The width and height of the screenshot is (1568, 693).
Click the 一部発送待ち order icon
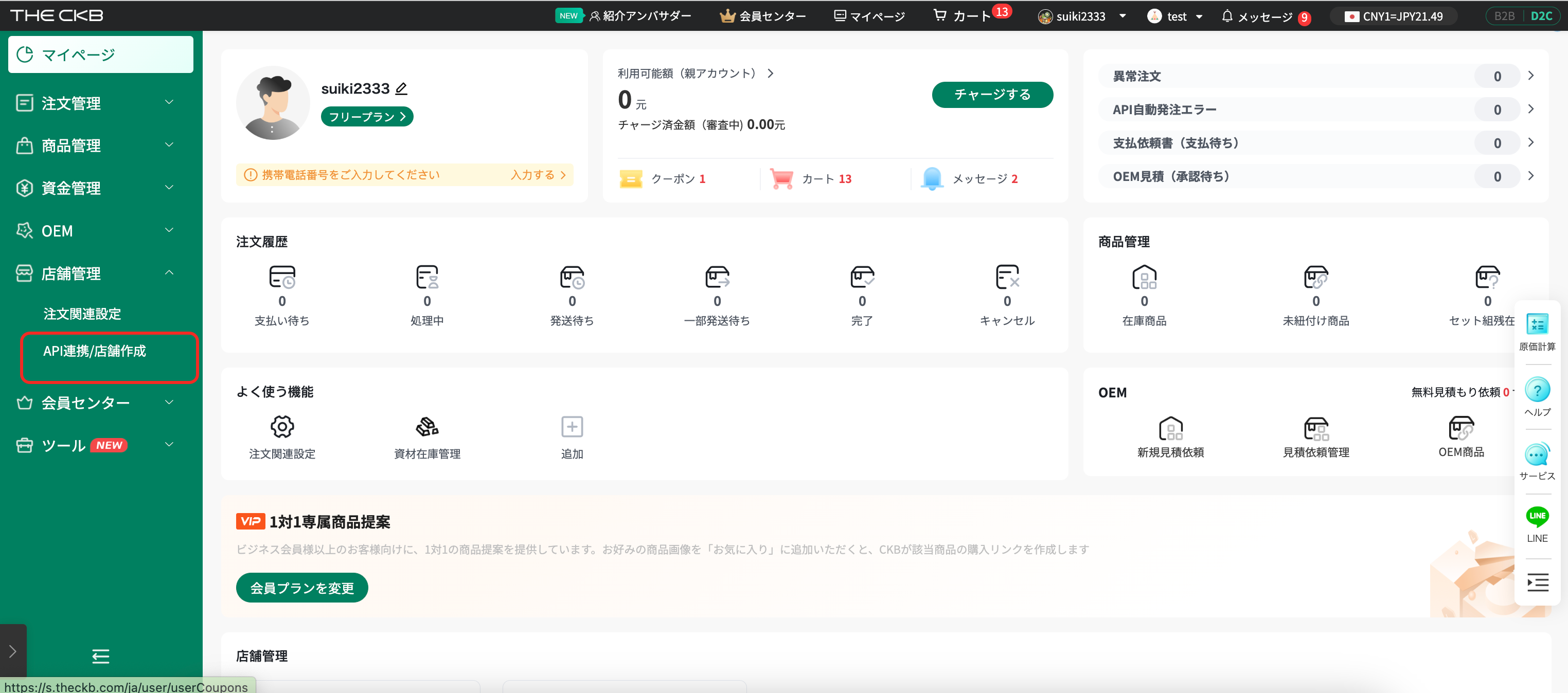[x=717, y=277]
